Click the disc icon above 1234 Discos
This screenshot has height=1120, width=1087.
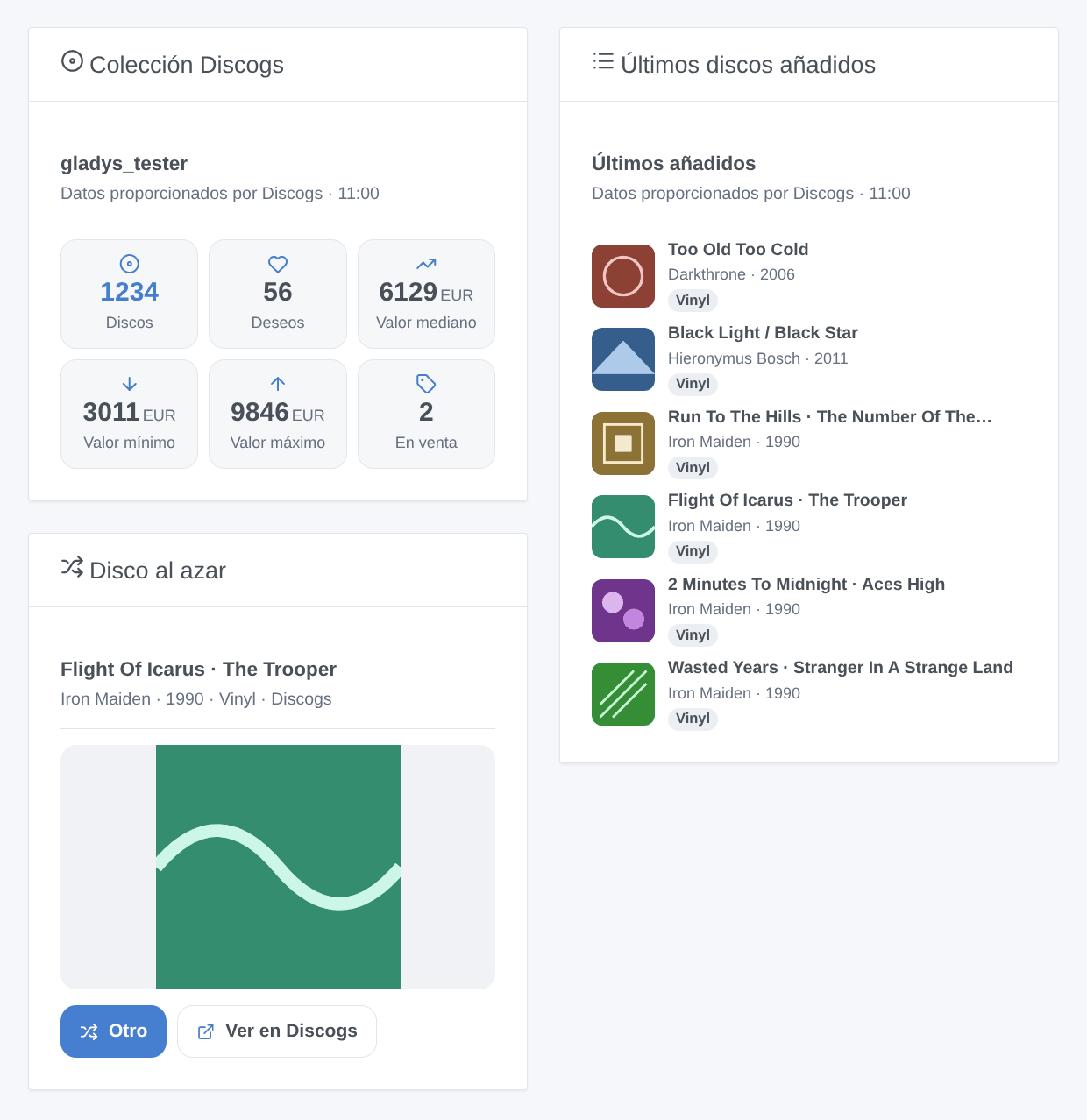(130, 264)
